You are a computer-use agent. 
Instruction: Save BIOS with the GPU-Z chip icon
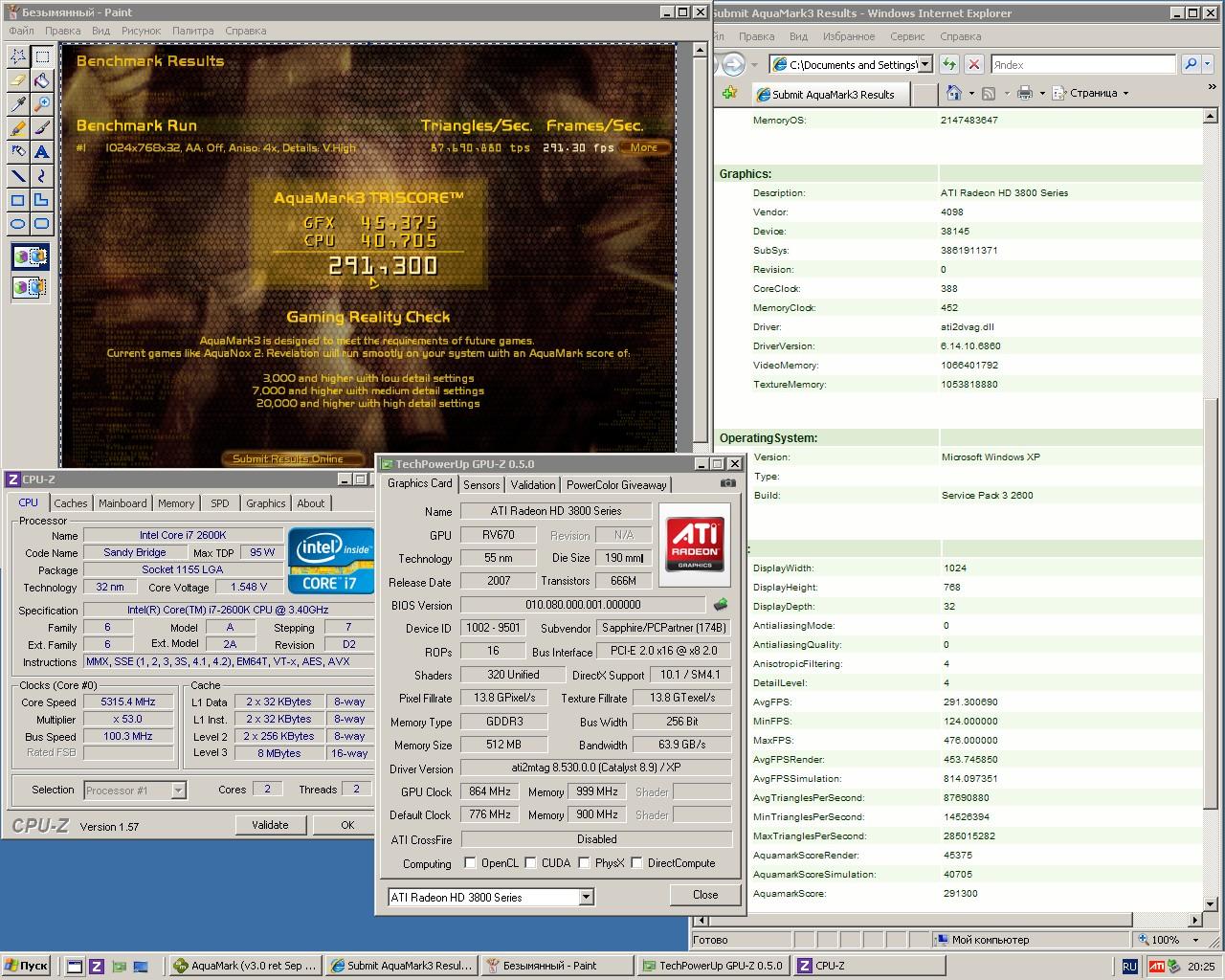point(721,605)
